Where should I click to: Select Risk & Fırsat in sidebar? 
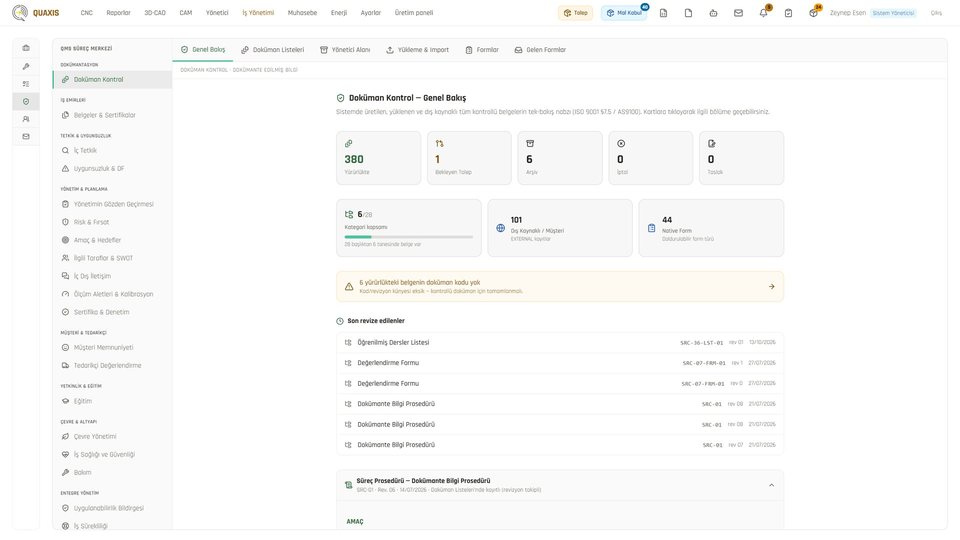pos(112,222)
